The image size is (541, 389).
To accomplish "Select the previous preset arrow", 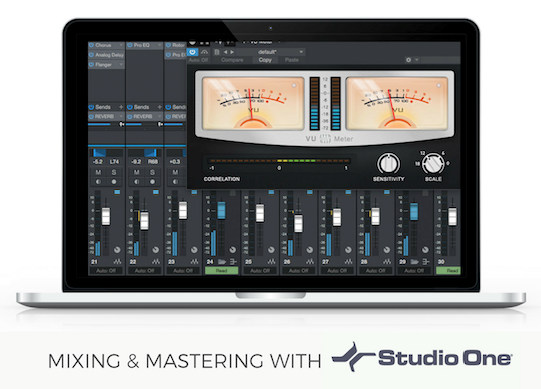I will [x=226, y=52].
